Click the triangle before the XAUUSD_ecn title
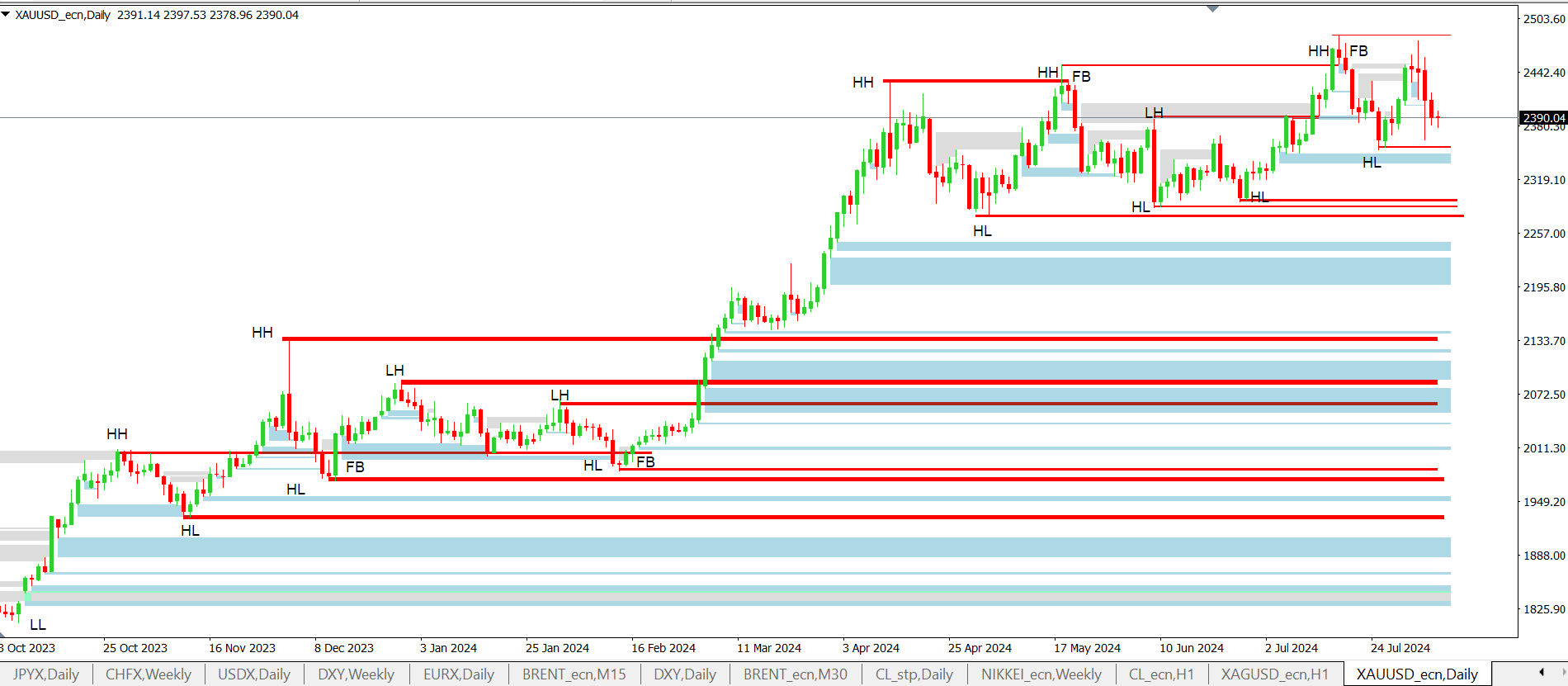Screen dimensions: 1568x686 tap(6, 14)
